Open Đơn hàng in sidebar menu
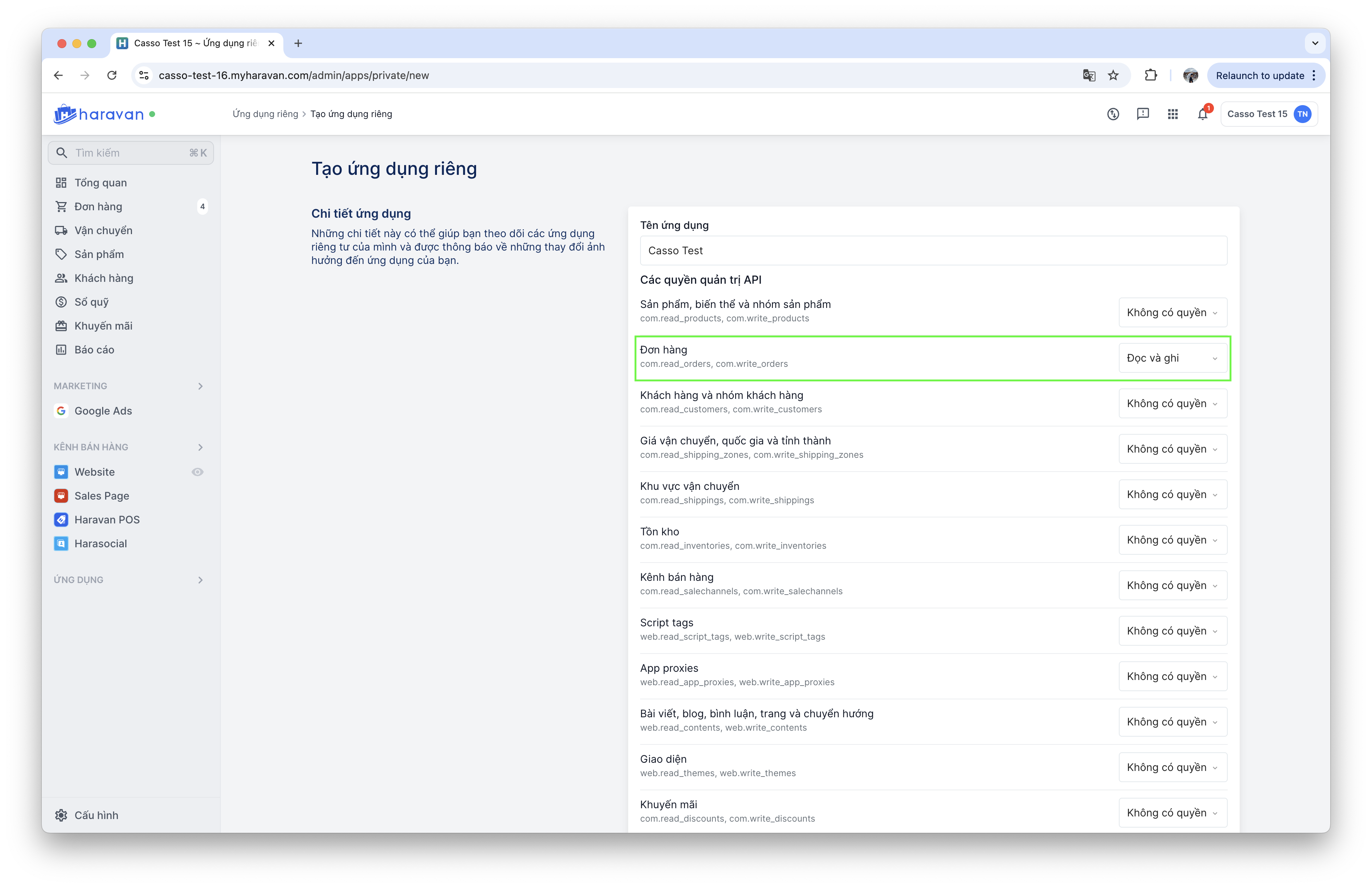1372x888 pixels. (98, 206)
